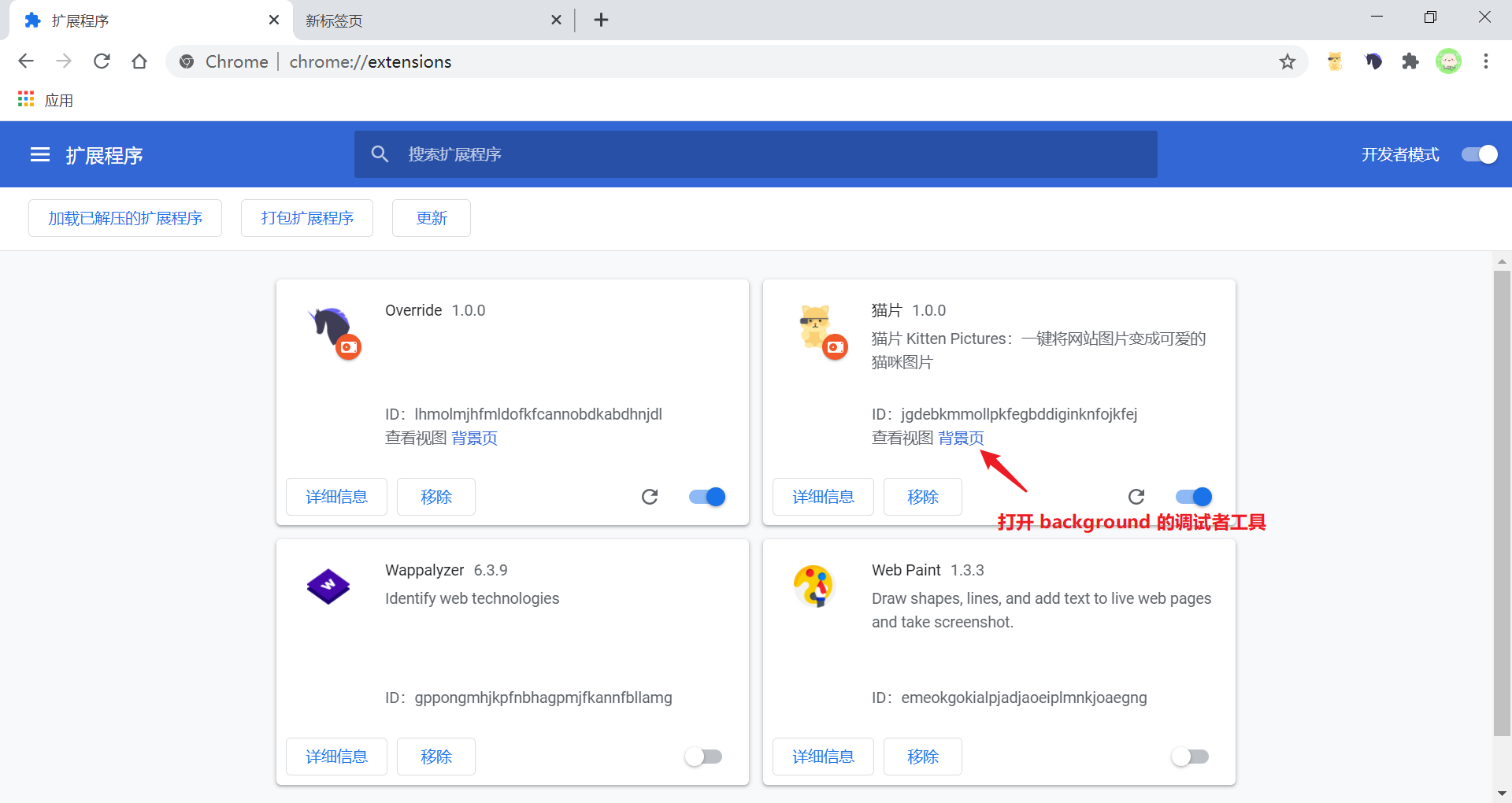Toggle 开发者模式 developer mode switch

coord(1480,154)
